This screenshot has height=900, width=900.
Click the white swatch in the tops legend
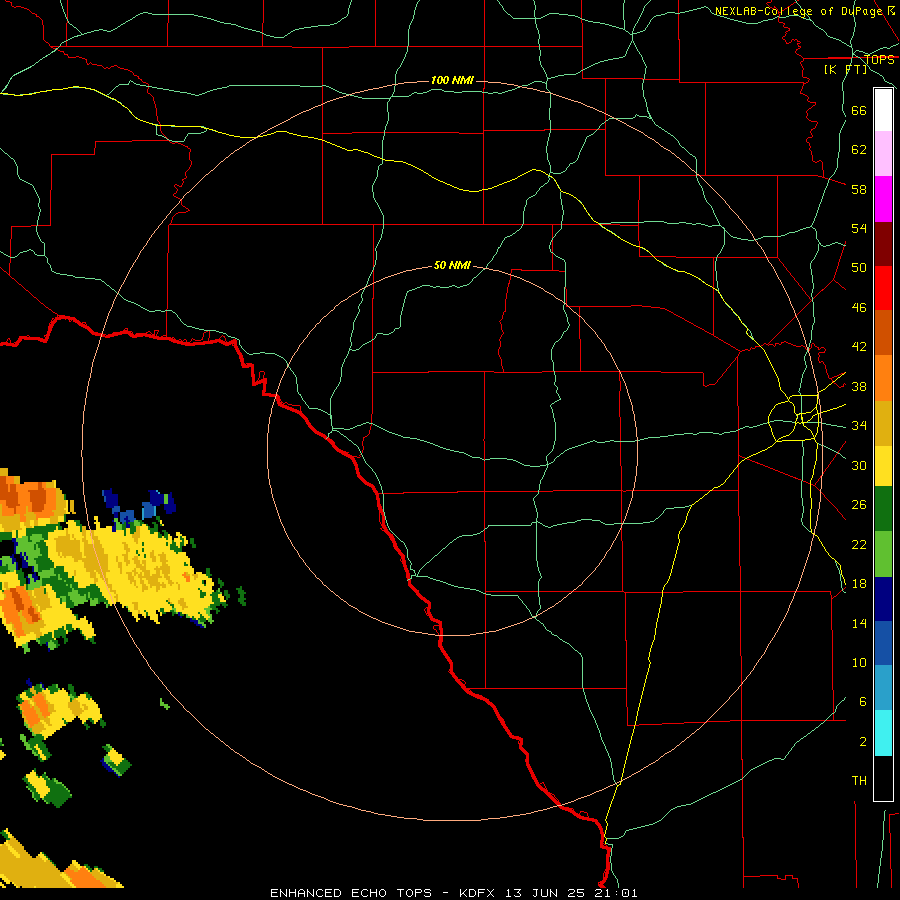coord(883,110)
